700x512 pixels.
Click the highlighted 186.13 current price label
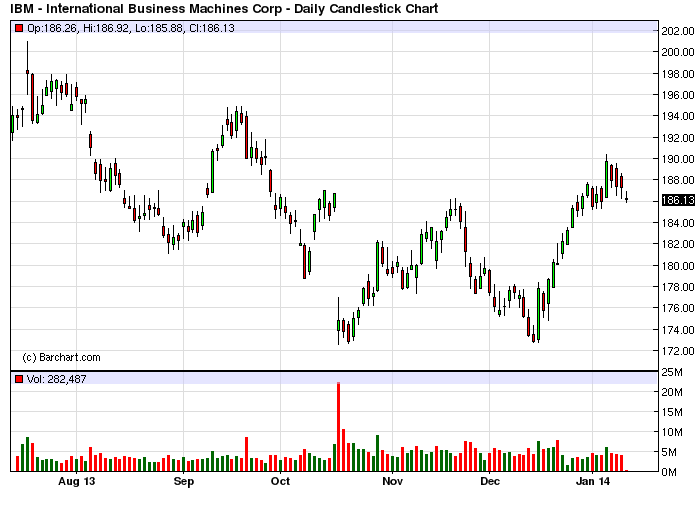678,200
